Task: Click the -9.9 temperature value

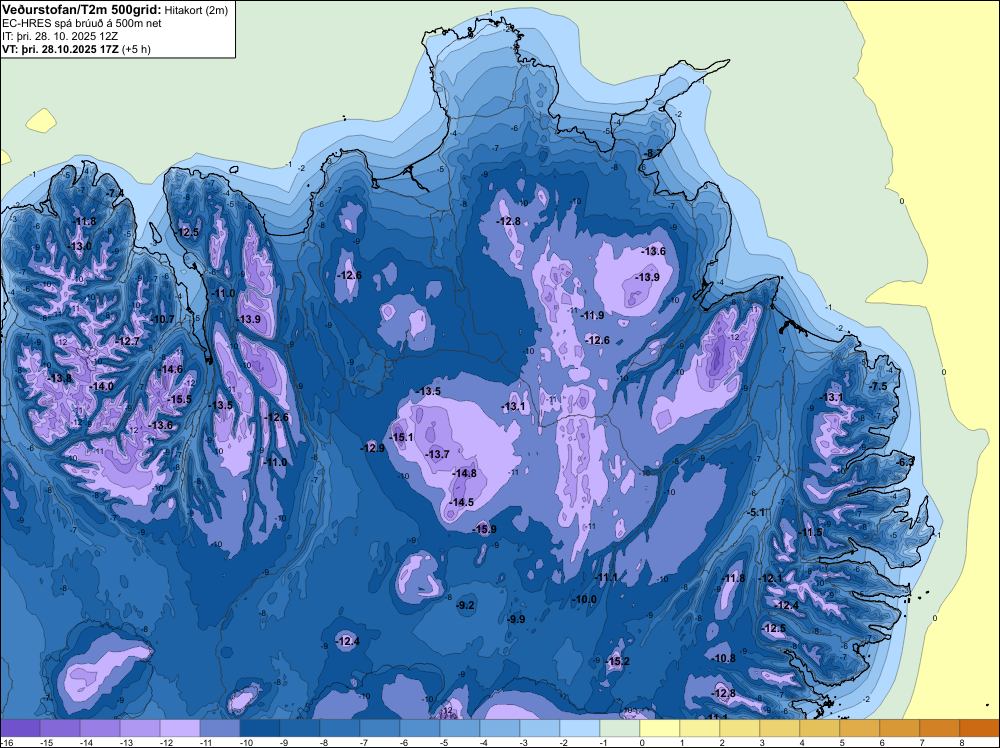Action: coord(516,619)
